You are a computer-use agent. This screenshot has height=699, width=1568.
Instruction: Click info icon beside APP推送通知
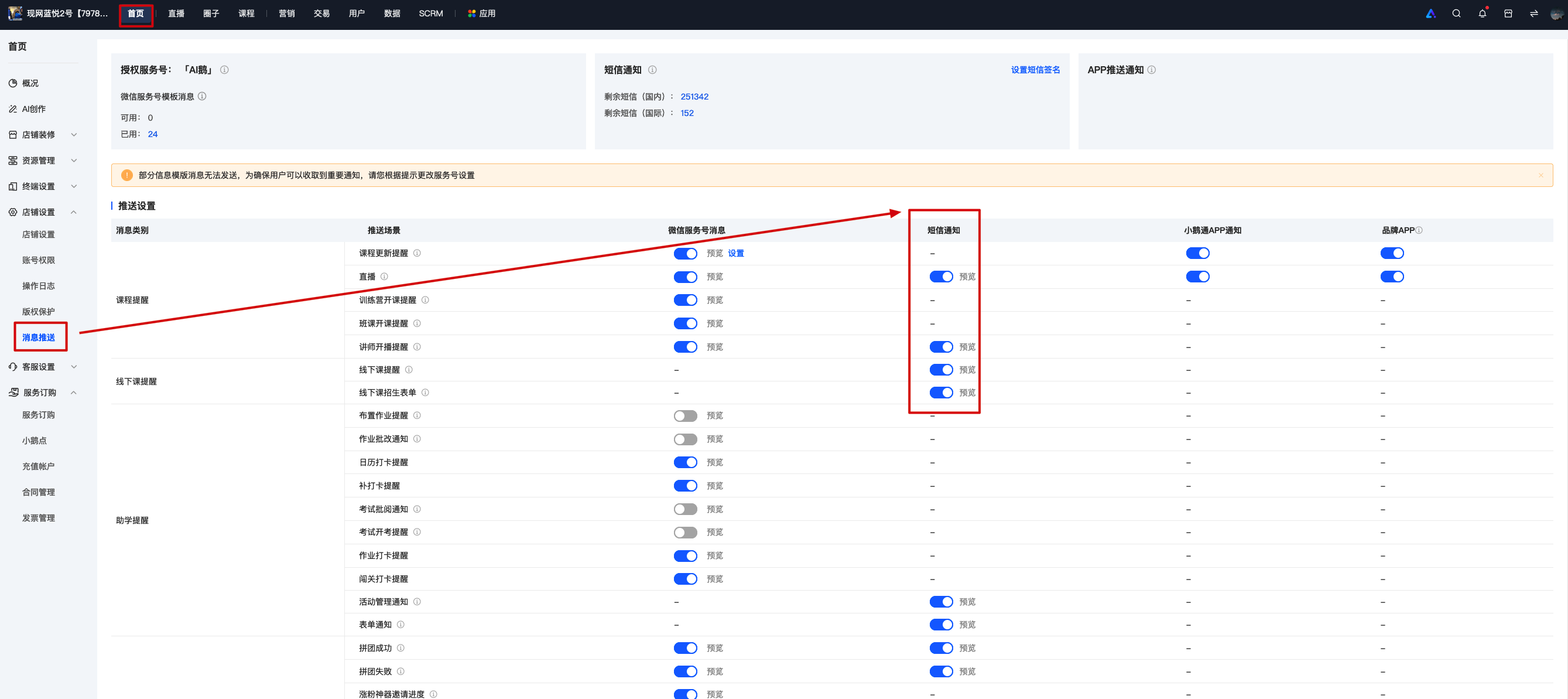(1152, 70)
